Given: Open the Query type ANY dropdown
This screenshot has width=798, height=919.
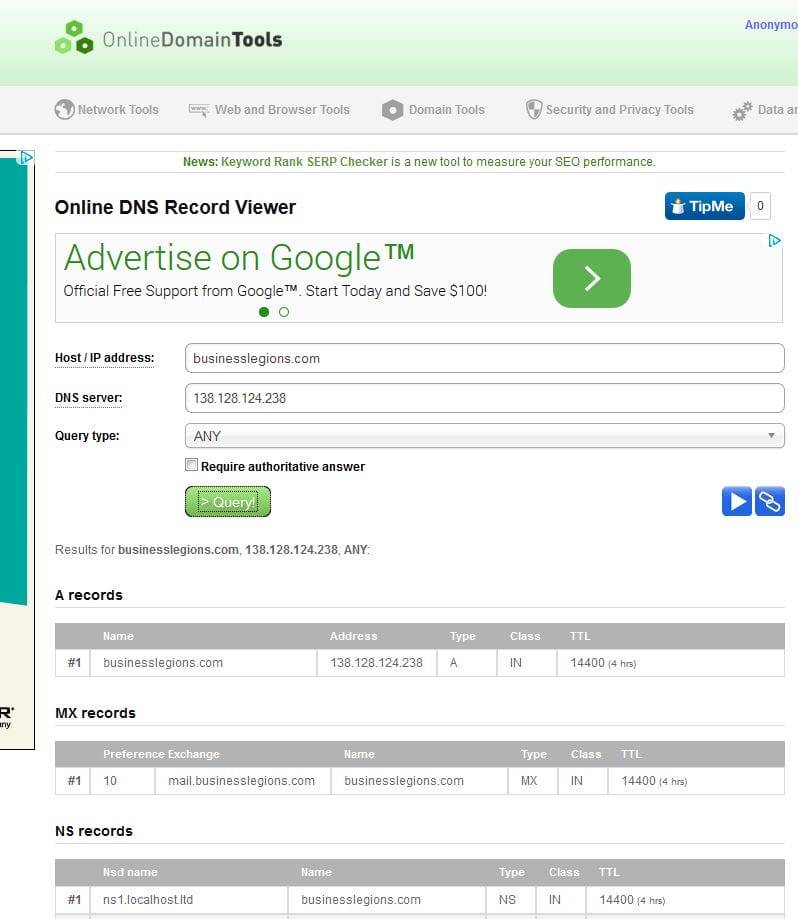Looking at the screenshot, I should point(484,436).
